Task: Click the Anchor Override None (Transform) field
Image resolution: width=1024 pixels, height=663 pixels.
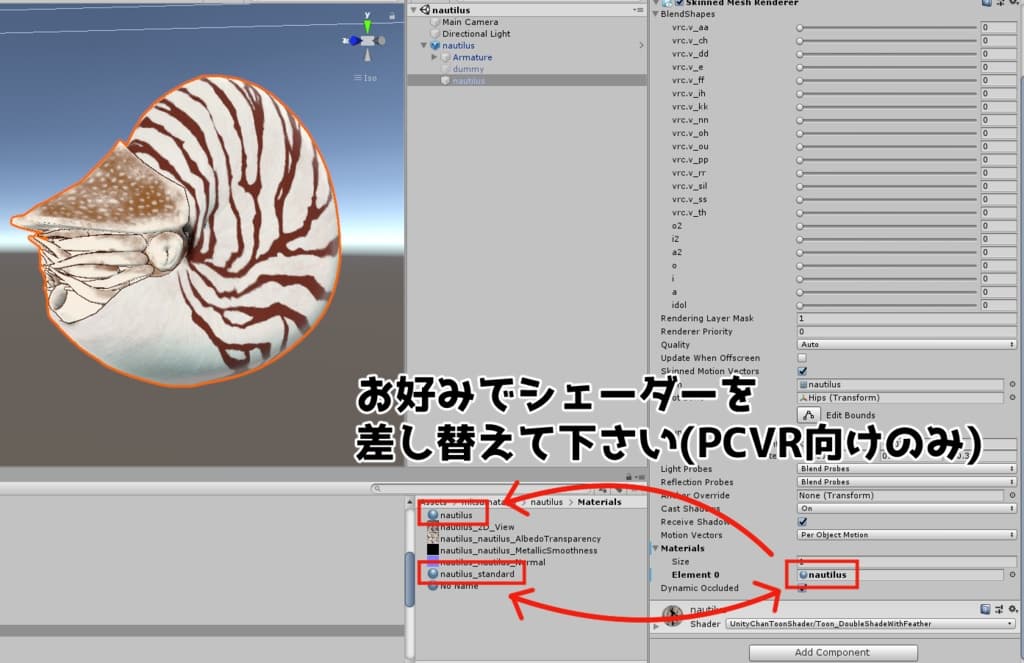Action: pos(900,495)
